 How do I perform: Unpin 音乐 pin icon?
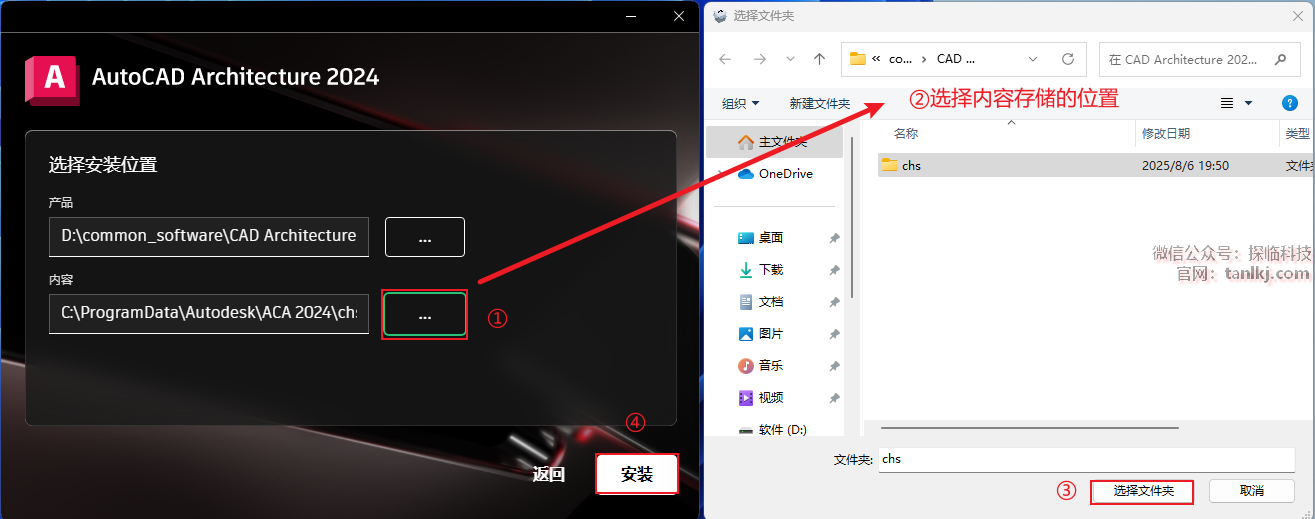[x=834, y=366]
